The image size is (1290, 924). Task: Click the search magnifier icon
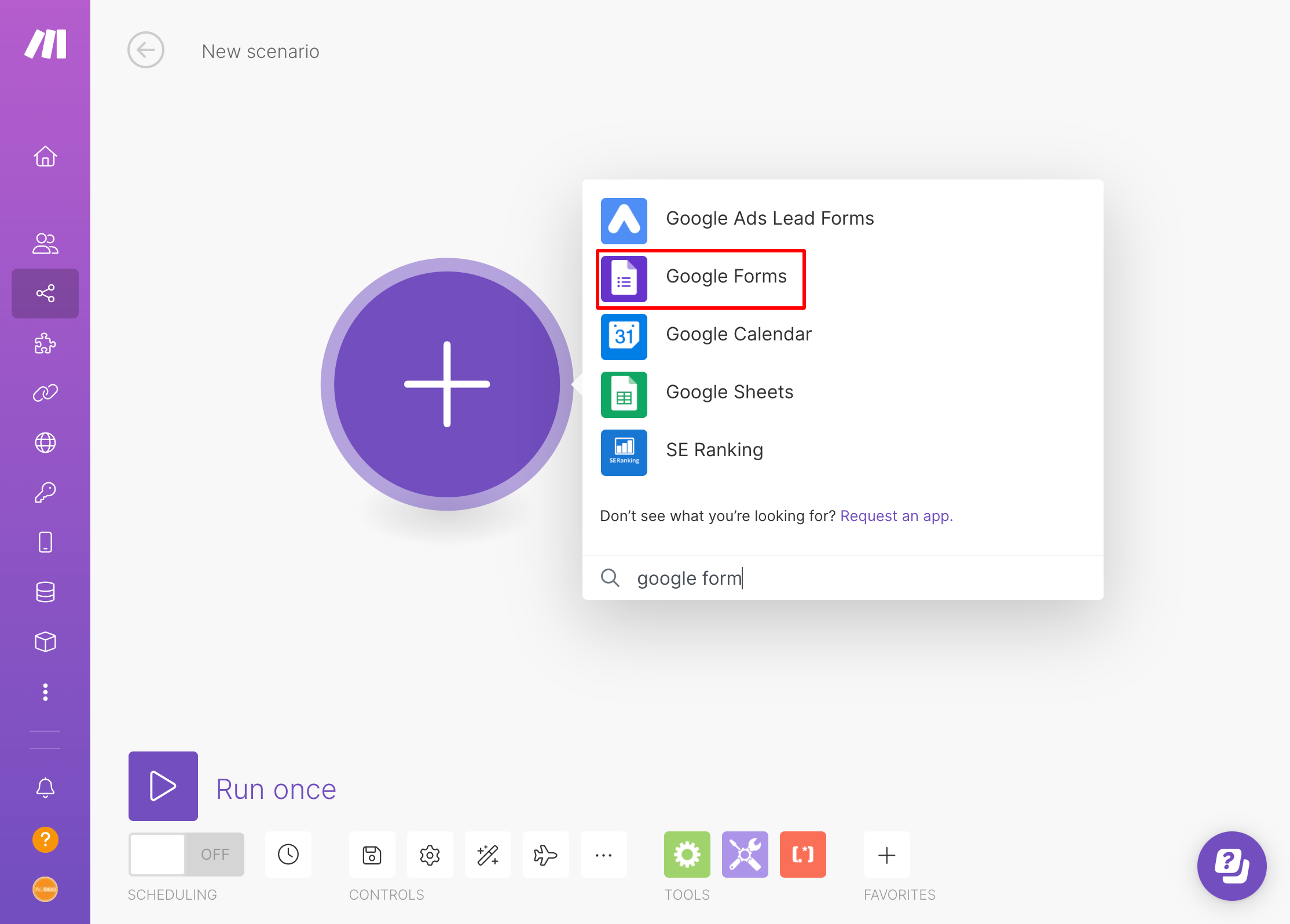[x=610, y=577]
